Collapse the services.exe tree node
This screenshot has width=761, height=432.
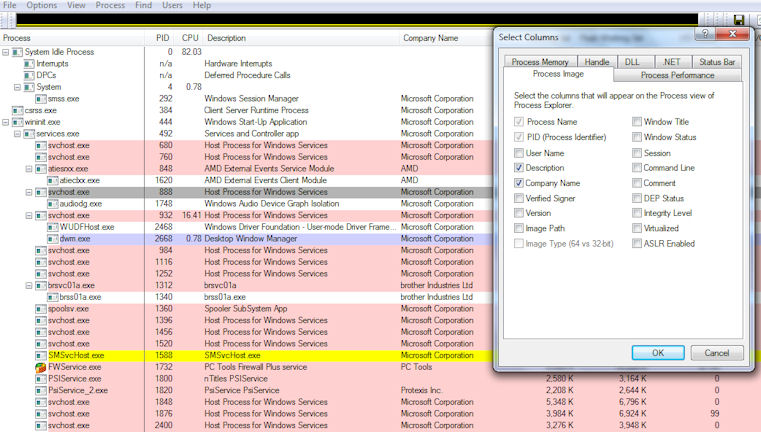coord(17,133)
